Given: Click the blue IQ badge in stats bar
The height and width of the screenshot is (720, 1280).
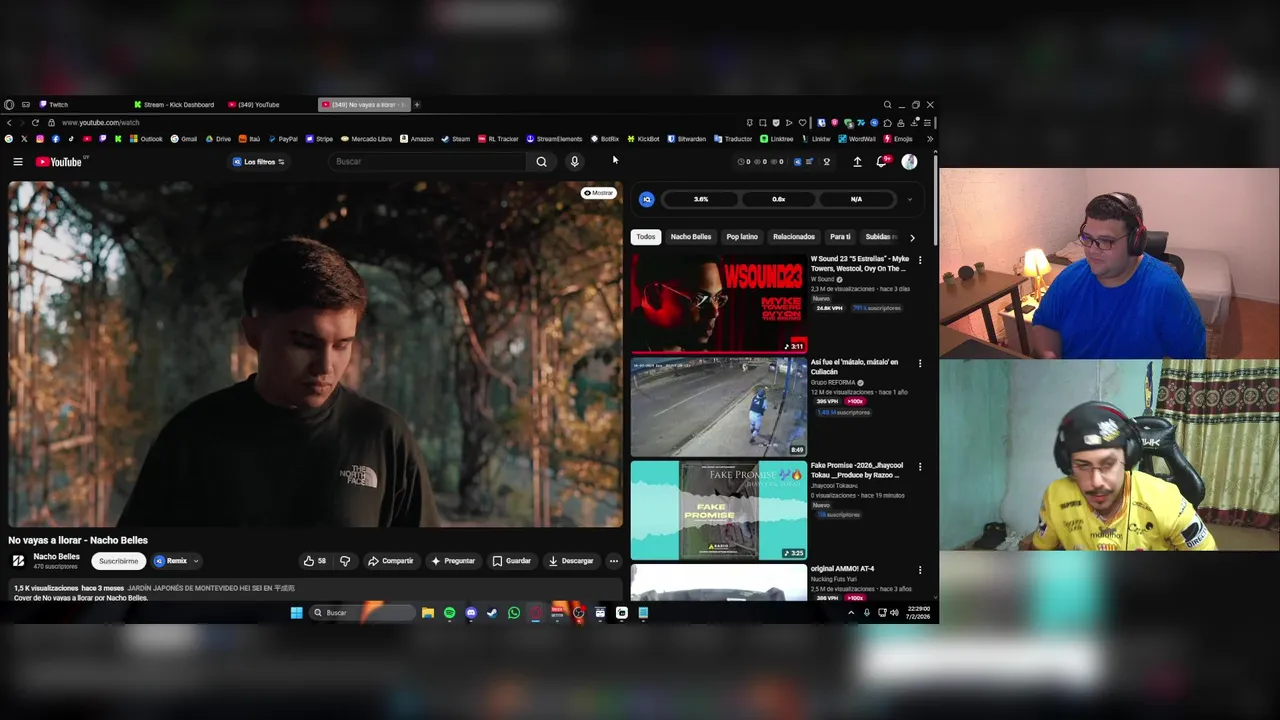Looking at the screenshot, I should pos(647,199).
